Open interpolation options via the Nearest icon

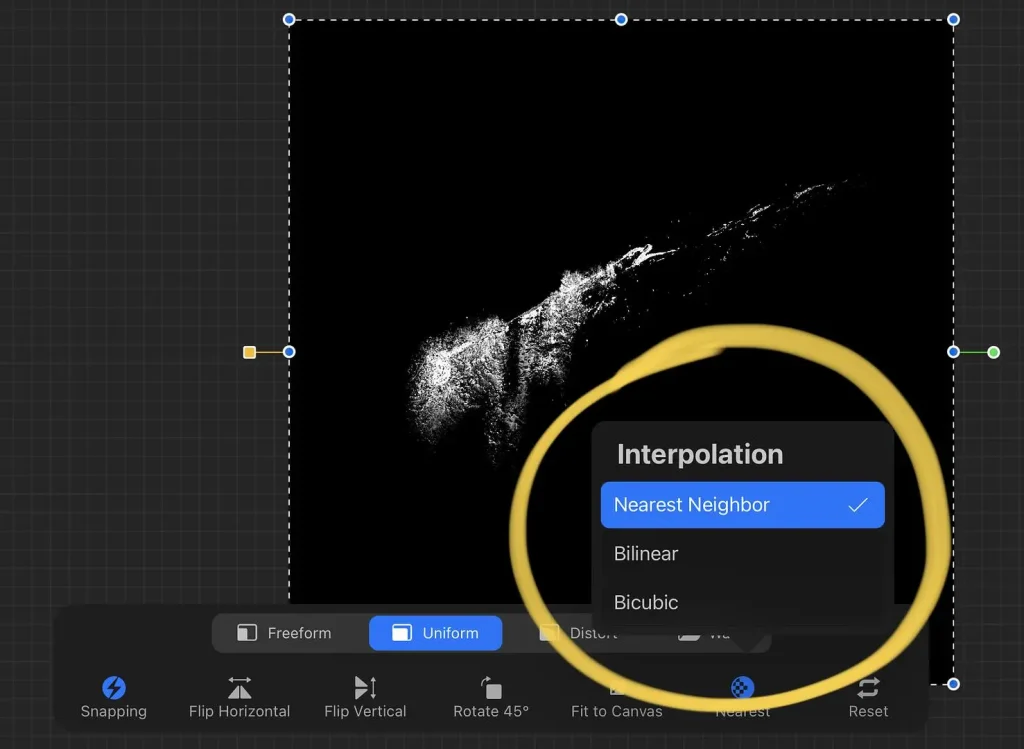click(x=741, y=688)
